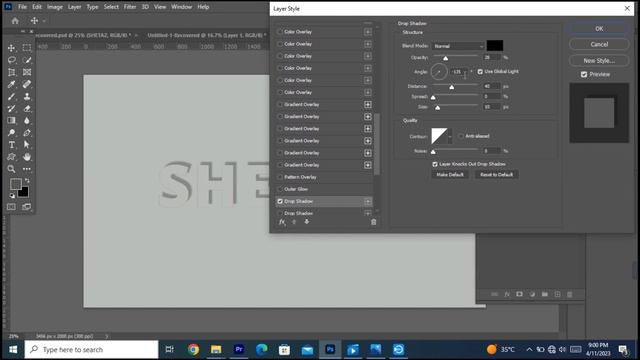This screenshot has height=360, width=640.
Task: Click the foreground color swatch in toolbox
Action: click(x=16, y=184)
